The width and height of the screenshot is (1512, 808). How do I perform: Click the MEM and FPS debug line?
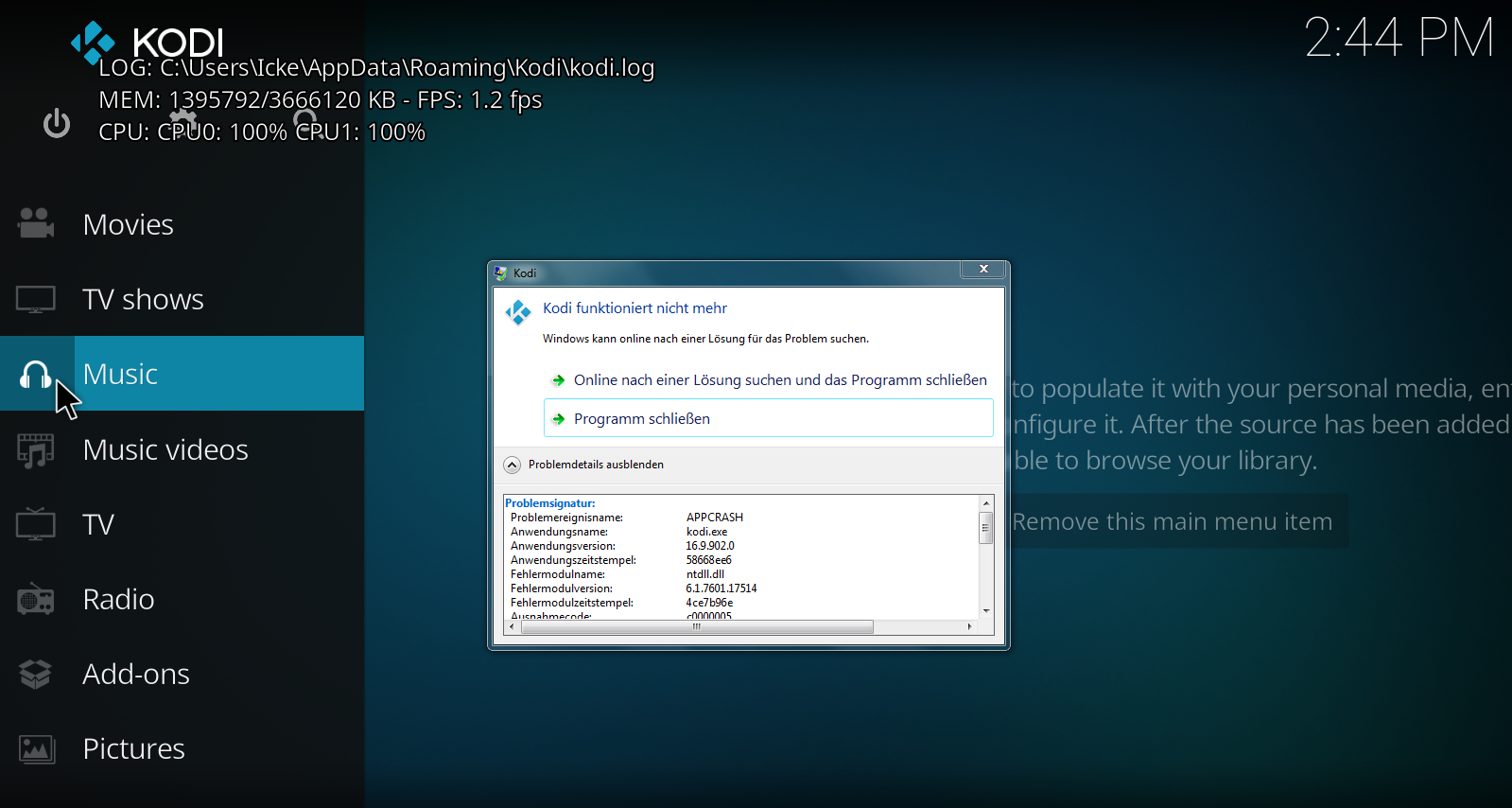(321, 100)
